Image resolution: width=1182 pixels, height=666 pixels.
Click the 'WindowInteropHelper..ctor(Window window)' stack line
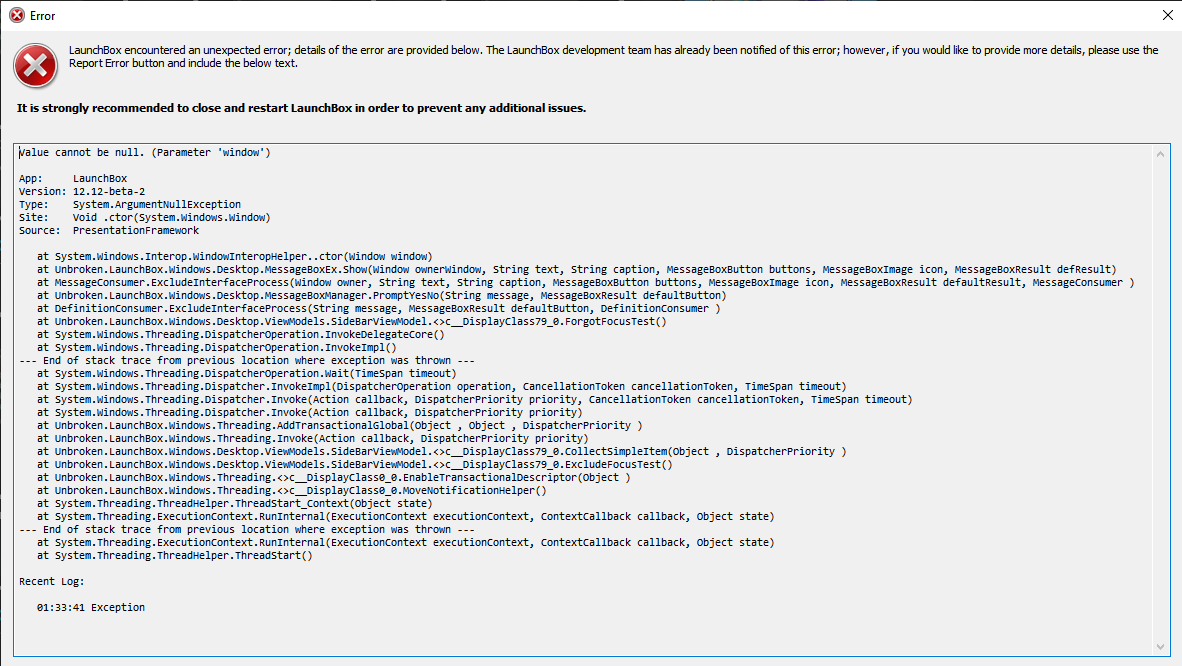(x=234, y=256)
